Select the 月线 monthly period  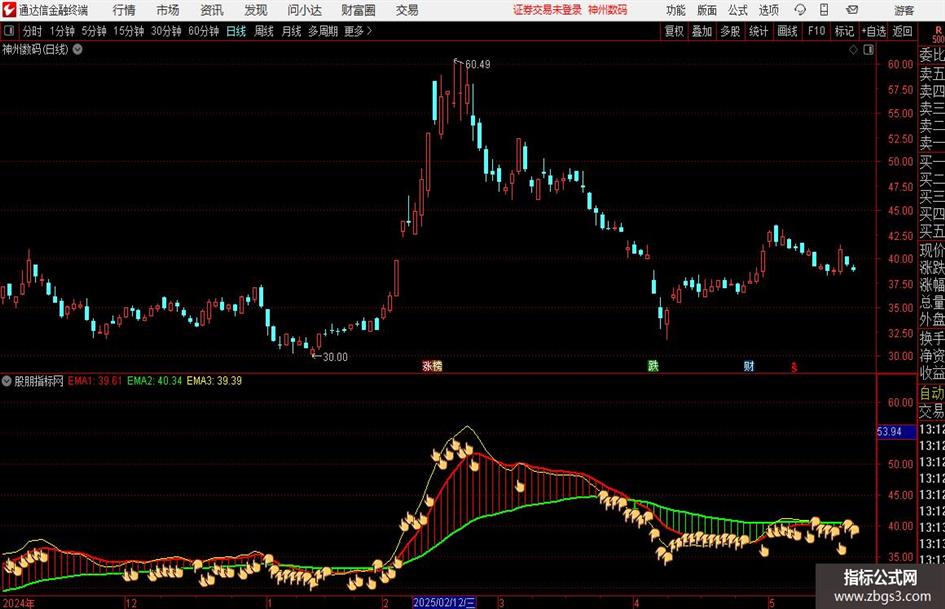pos(291,31)
